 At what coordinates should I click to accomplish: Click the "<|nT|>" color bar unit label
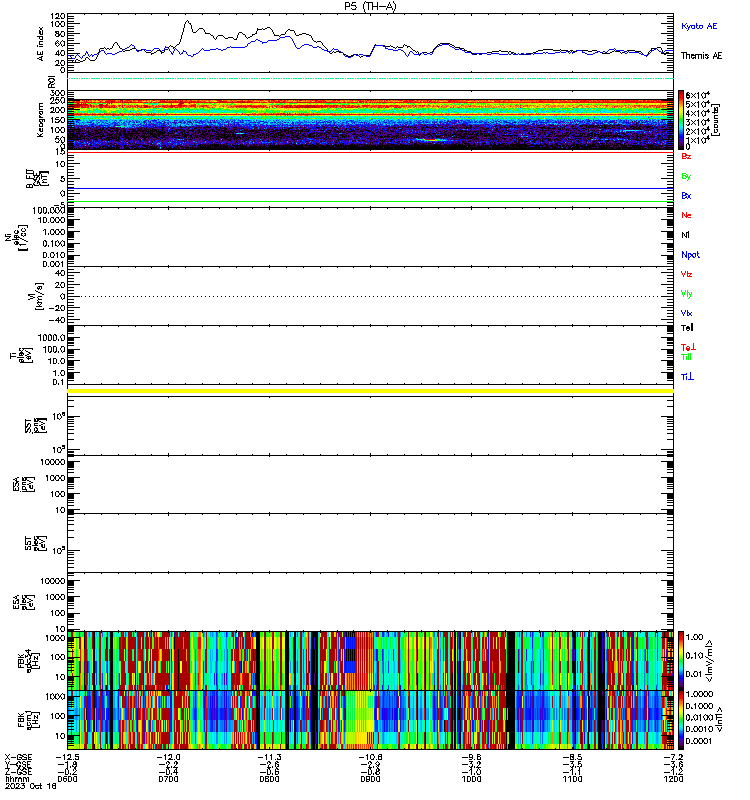(718, 720)
